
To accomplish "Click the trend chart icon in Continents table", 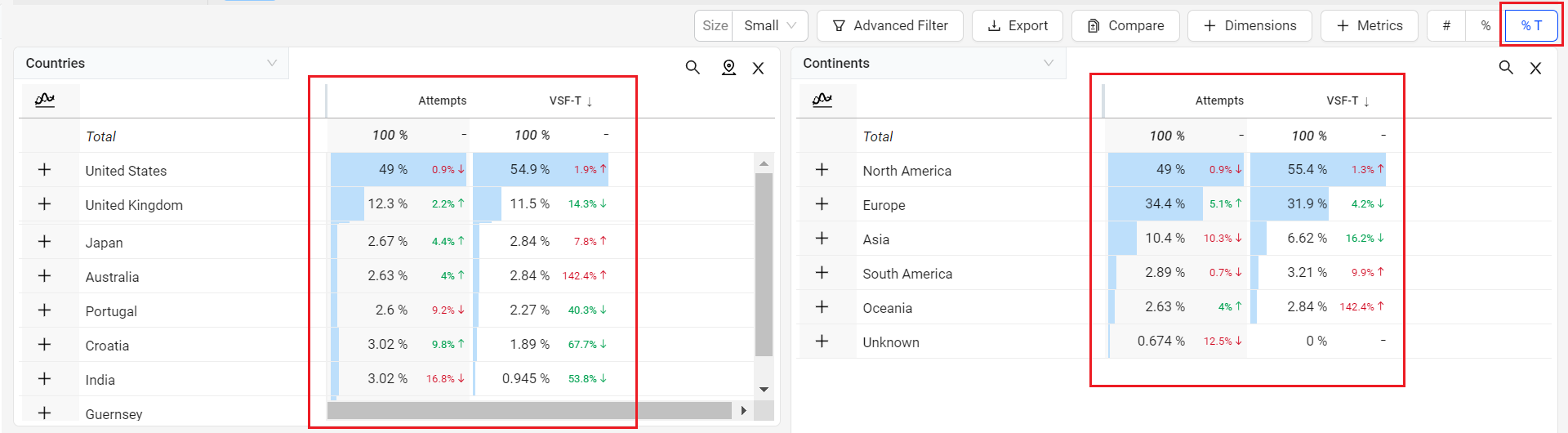I will tap(822, 100).
